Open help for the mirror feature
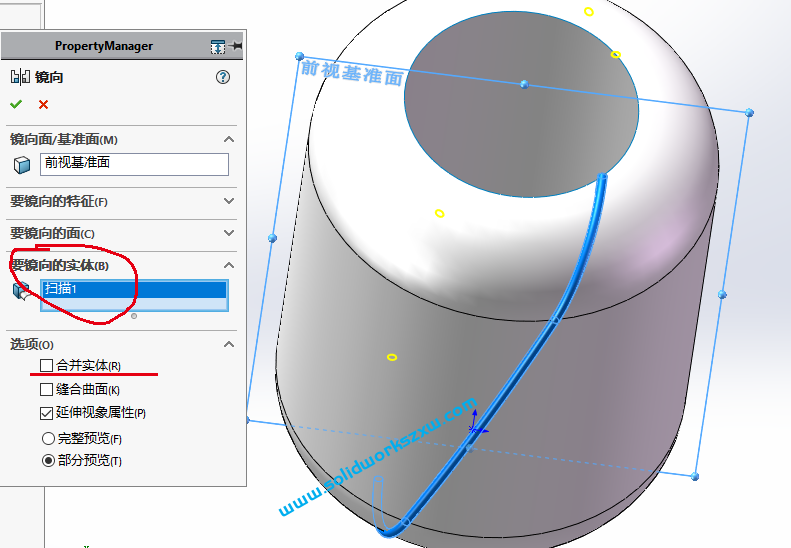This screenshot has height=548, width=791. point(222,77)
